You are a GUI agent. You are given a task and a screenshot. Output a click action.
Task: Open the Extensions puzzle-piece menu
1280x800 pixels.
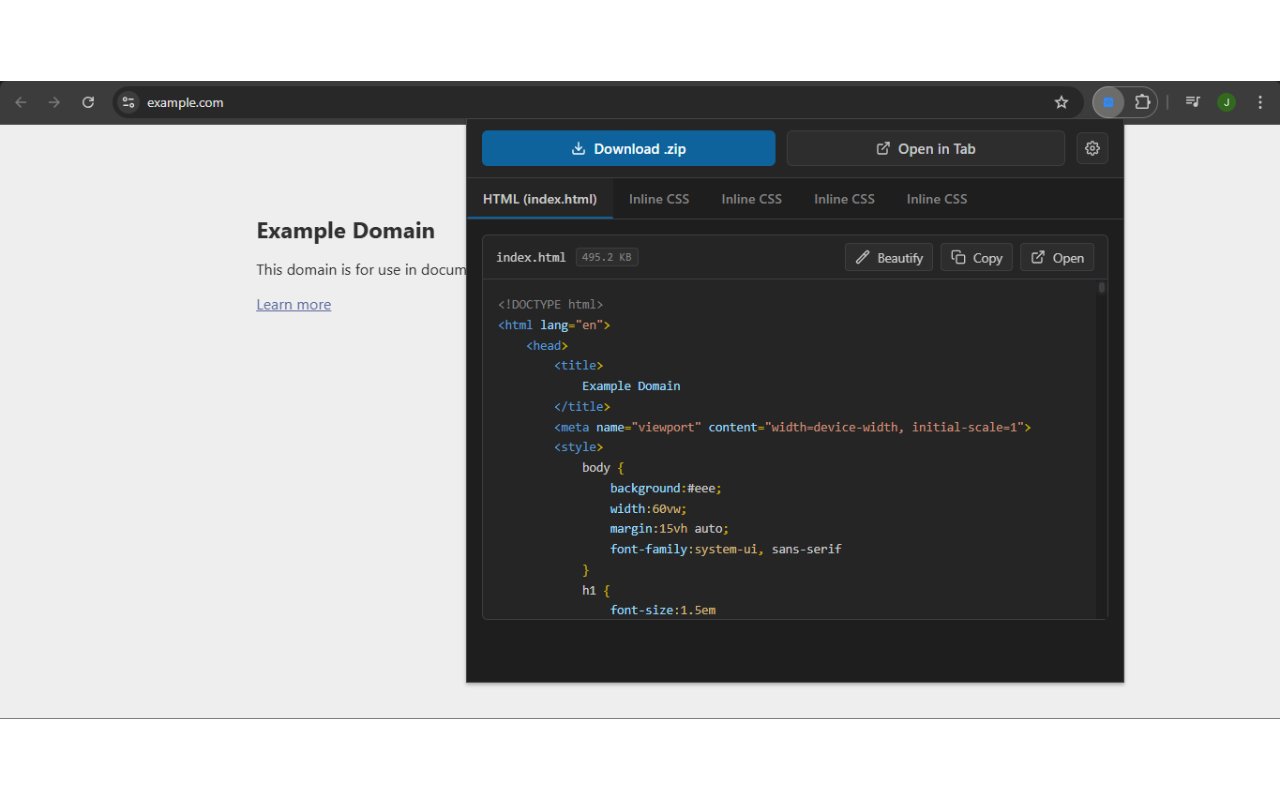(x=1142, y=102)
